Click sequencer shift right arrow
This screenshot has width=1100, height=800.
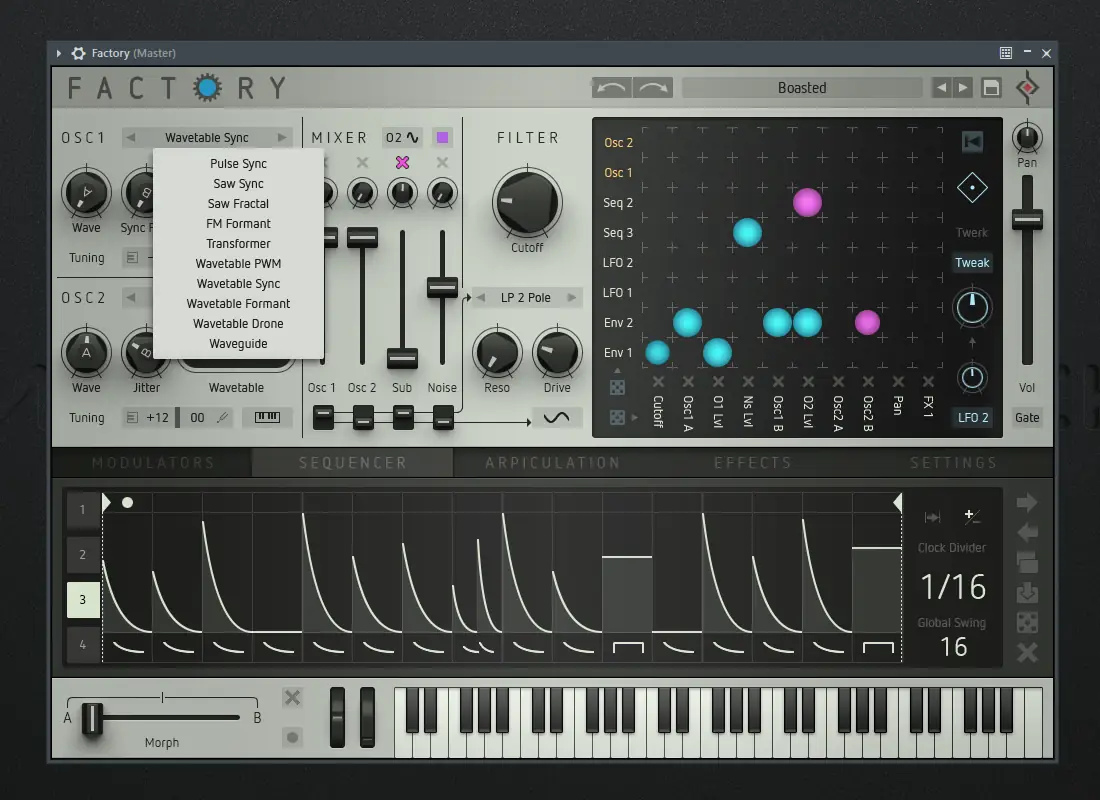[x=1027, y=502]
